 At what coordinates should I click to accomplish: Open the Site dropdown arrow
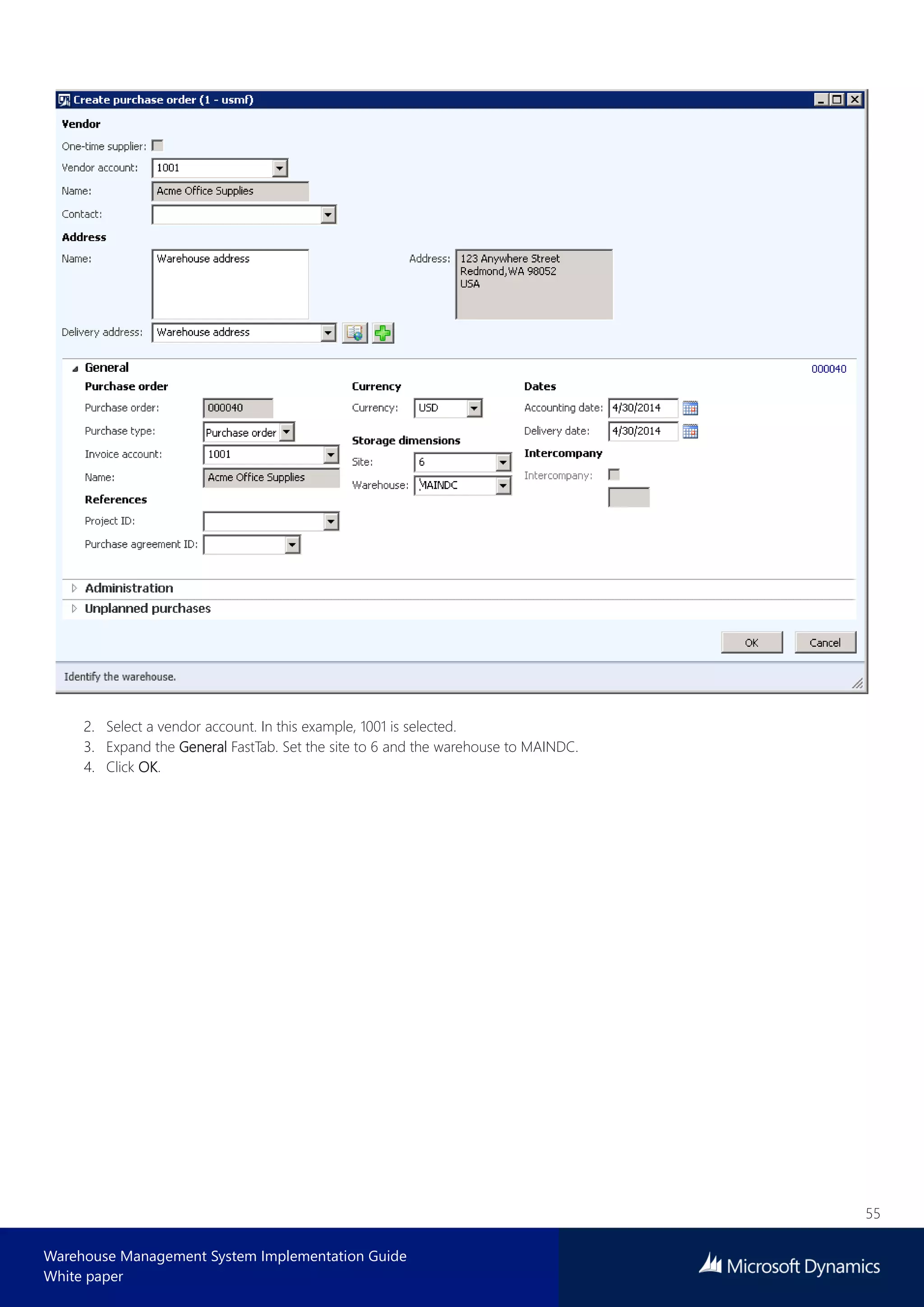pyautogui.click(x=503, y=462)
